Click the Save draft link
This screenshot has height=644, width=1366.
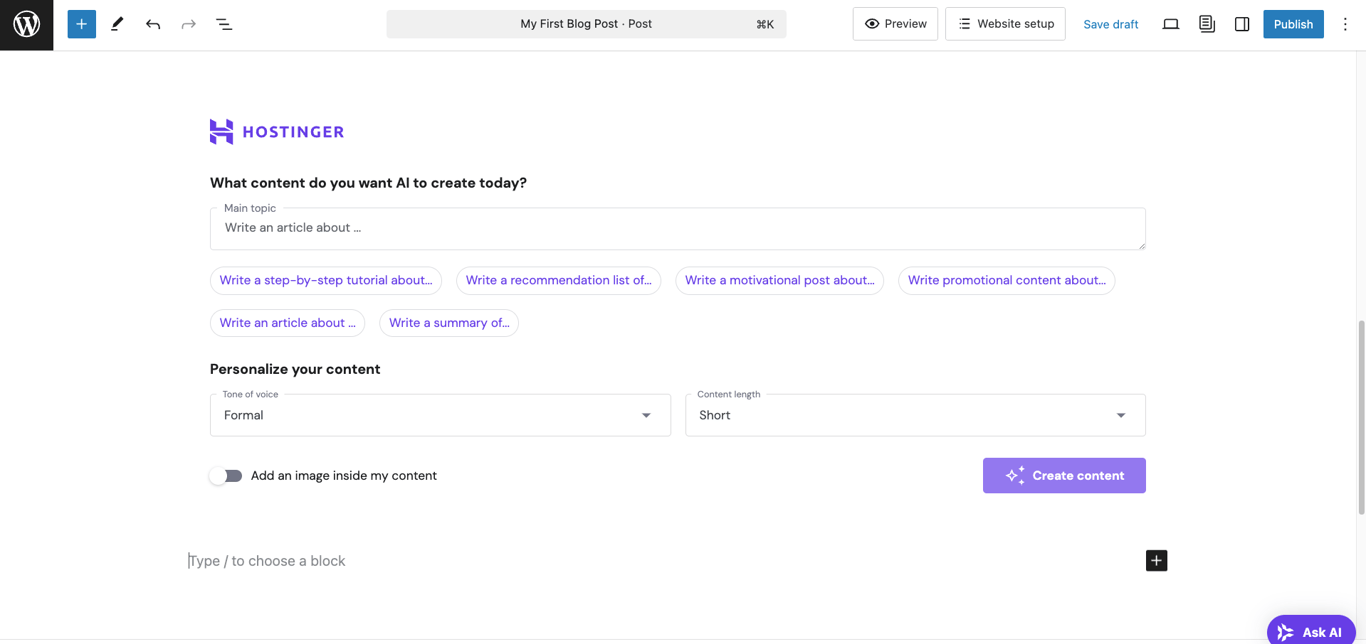click(x=1110, y=23)
